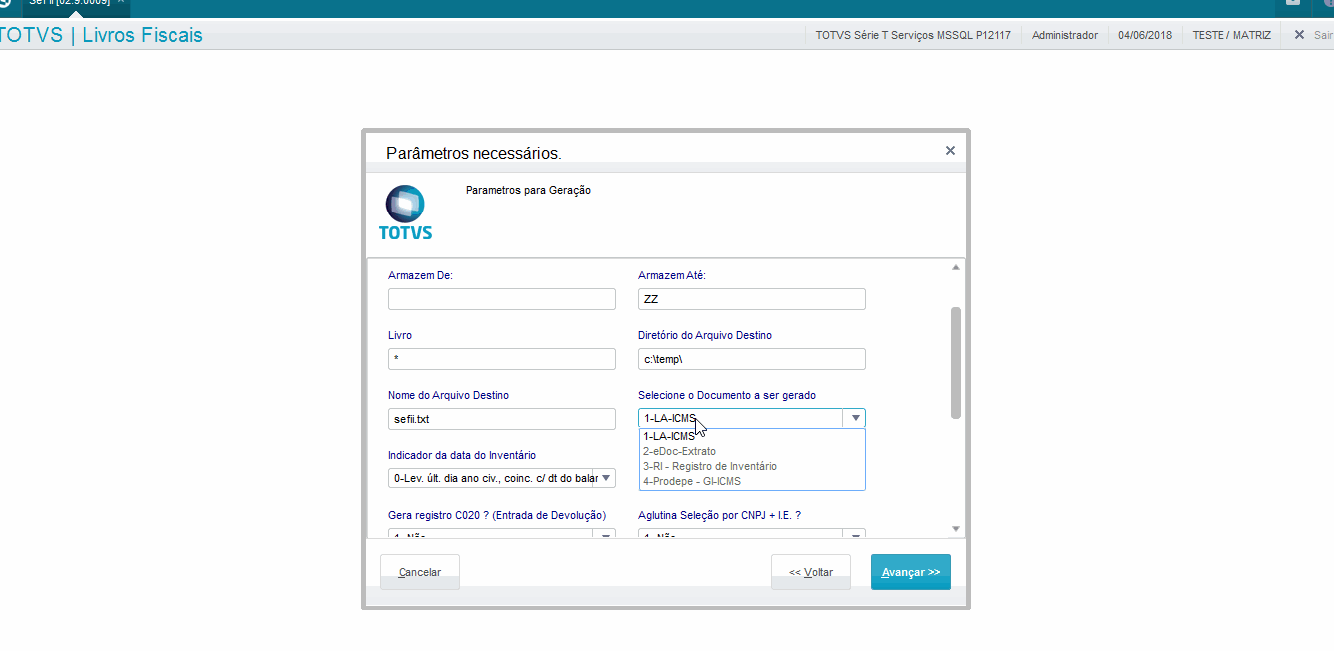The image size is (1334, 651).
Task: Click the parameter list scroll-down arrow
Action: coord(956,528)
